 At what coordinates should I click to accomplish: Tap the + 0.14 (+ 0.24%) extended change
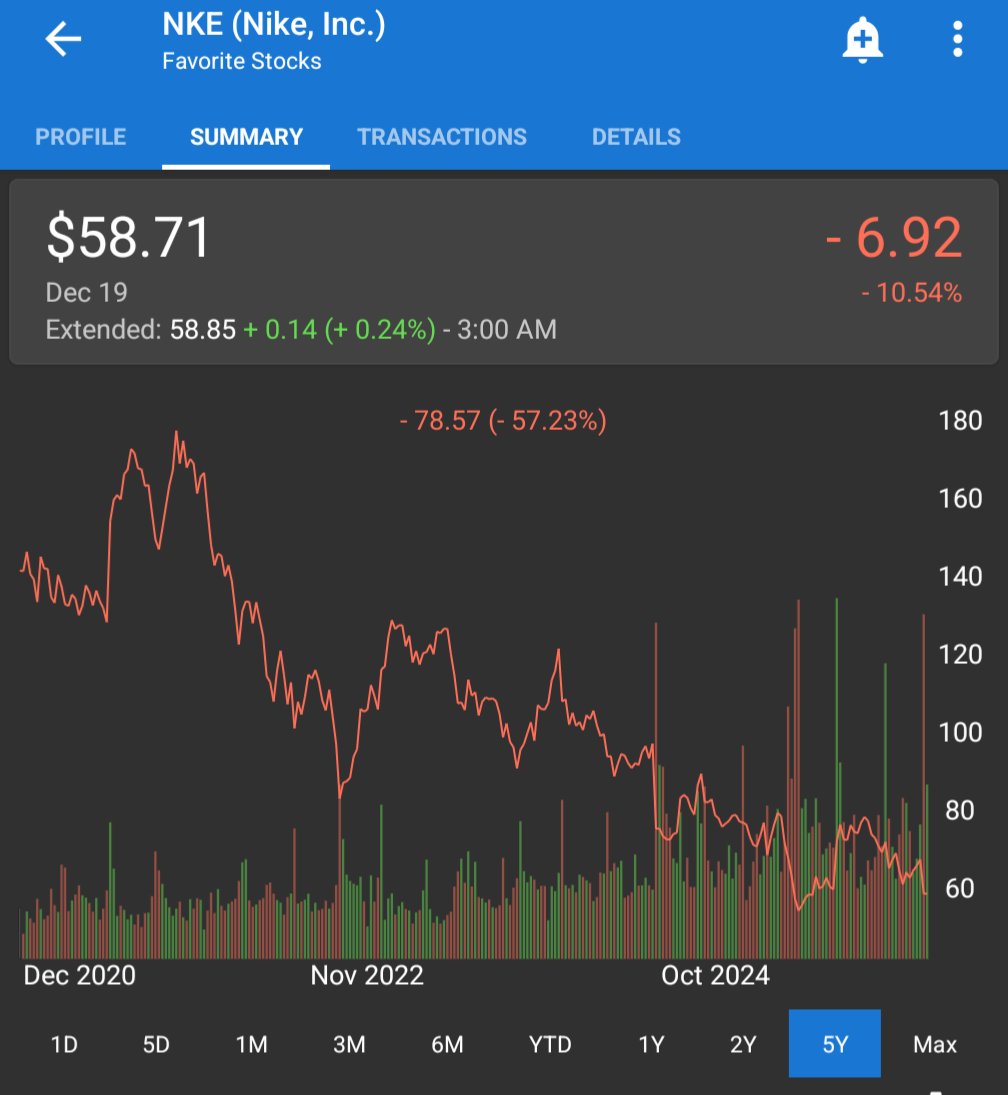[339, 330]
